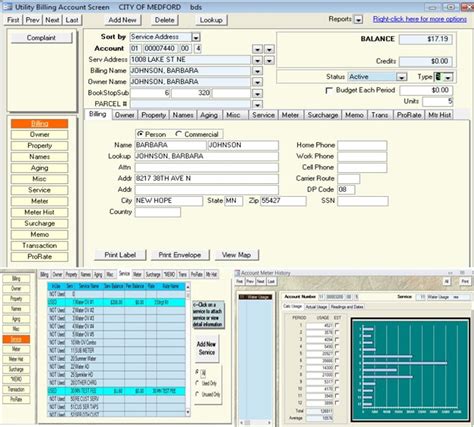Open the PARCEL # dropdown arrow
This screenshot has height=427, width=474.
click(257, 105)
